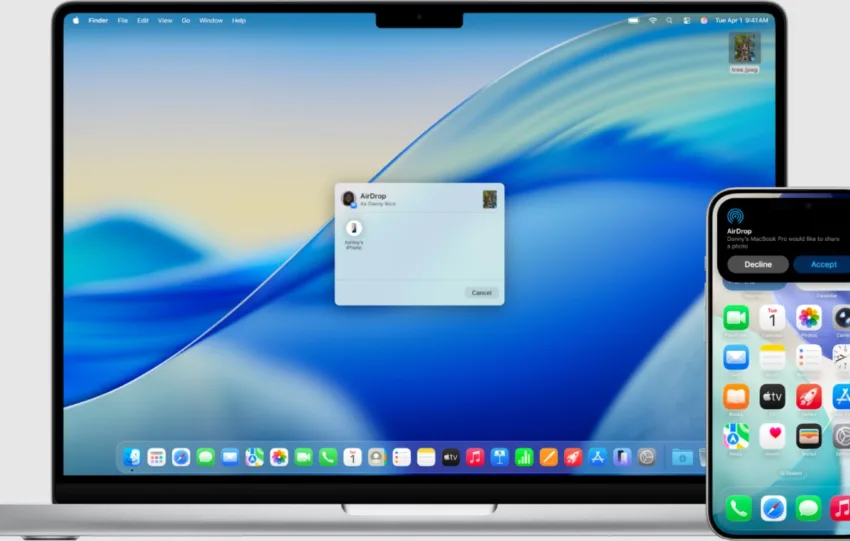Open the Edit menu
The image size is (850, 541).
point(143,20)
